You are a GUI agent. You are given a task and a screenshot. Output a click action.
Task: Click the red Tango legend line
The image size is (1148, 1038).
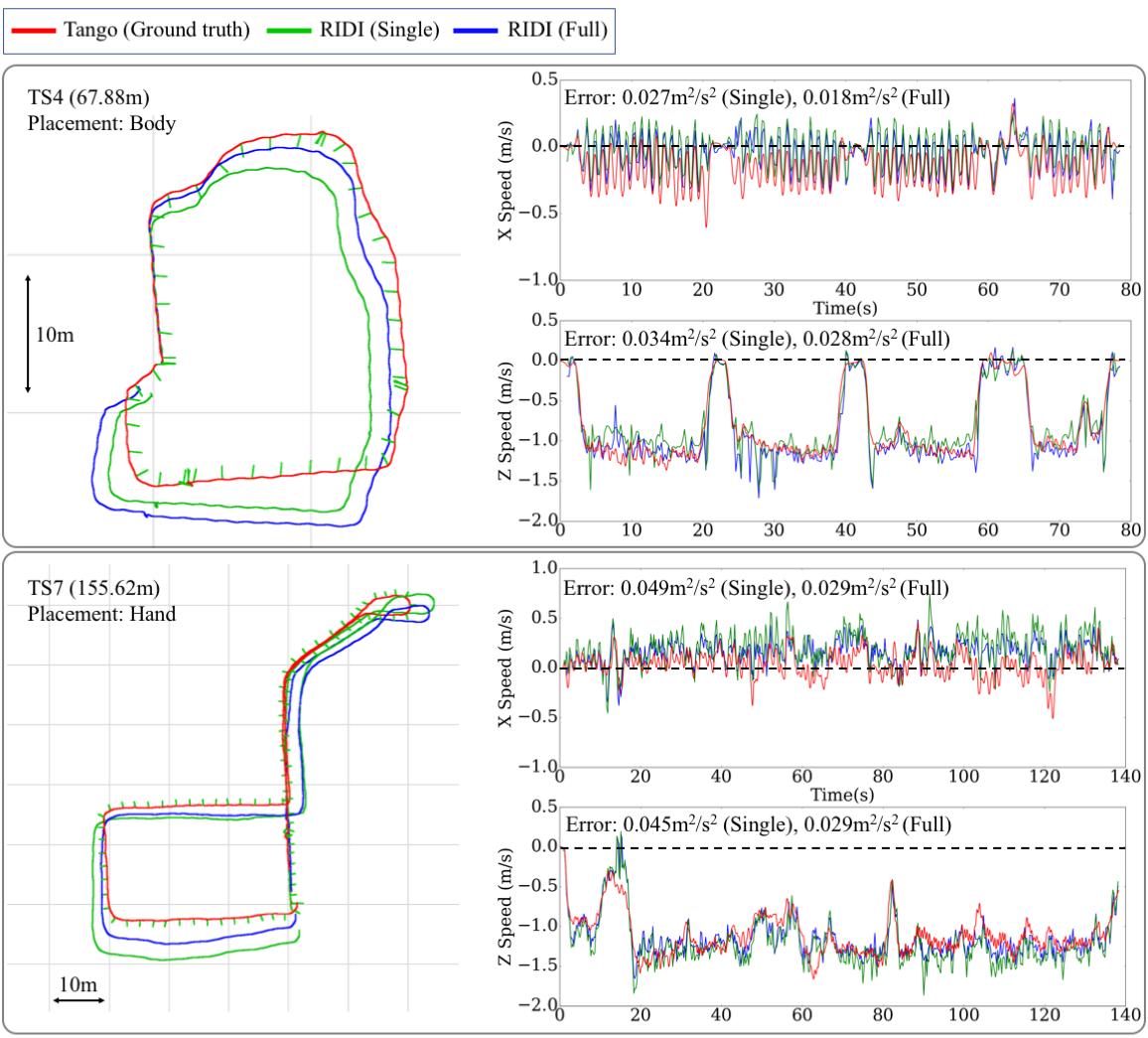coord(34,31)
